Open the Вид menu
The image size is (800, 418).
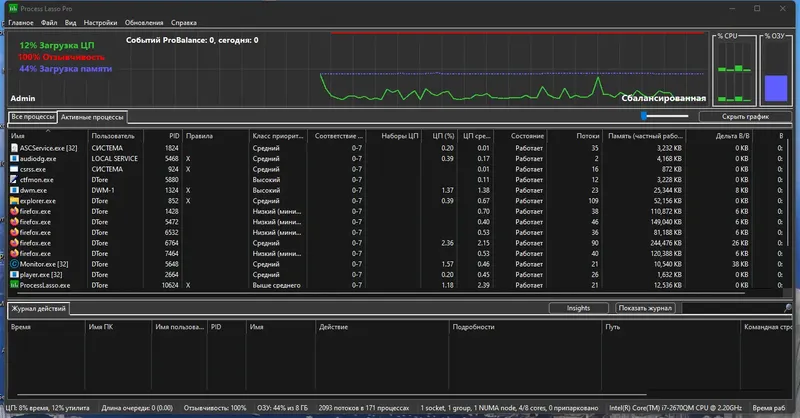(70, 22)
